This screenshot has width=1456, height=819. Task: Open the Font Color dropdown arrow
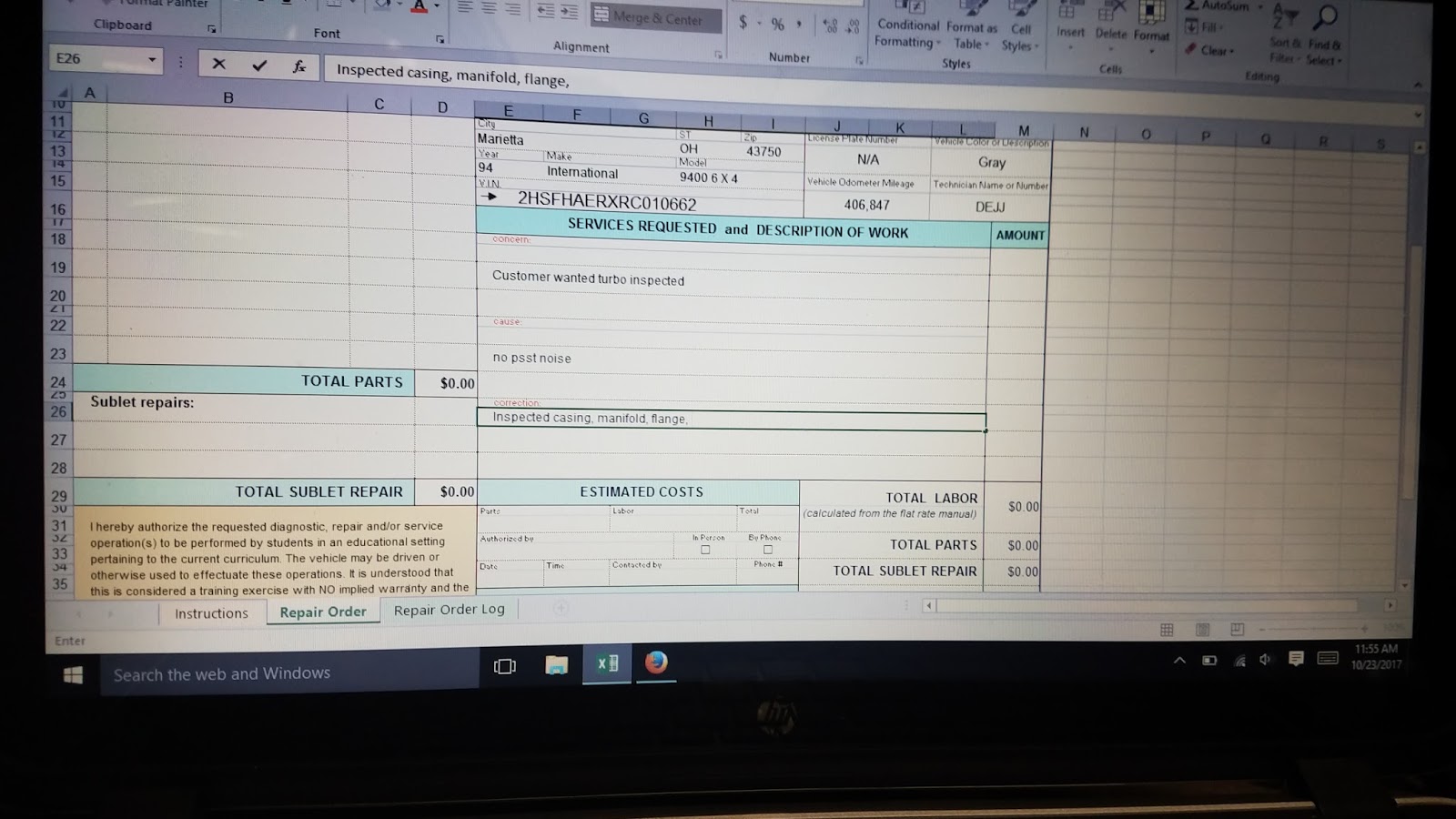pos(437,7)
